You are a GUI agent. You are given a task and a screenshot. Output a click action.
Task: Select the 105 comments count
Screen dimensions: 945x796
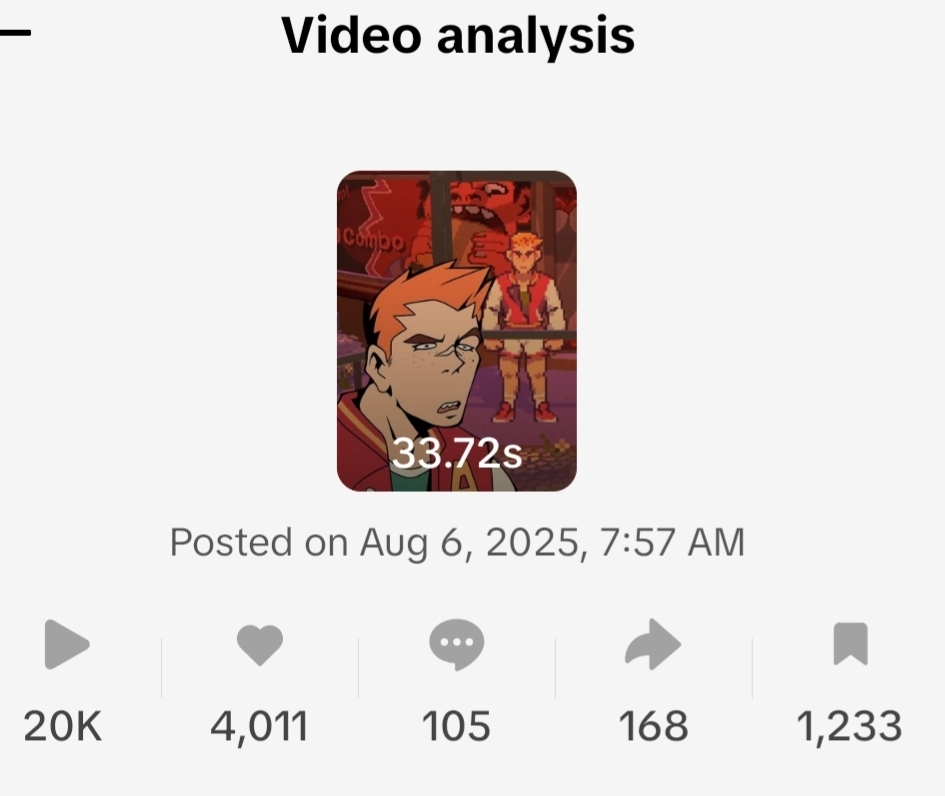tap(456, 726)
